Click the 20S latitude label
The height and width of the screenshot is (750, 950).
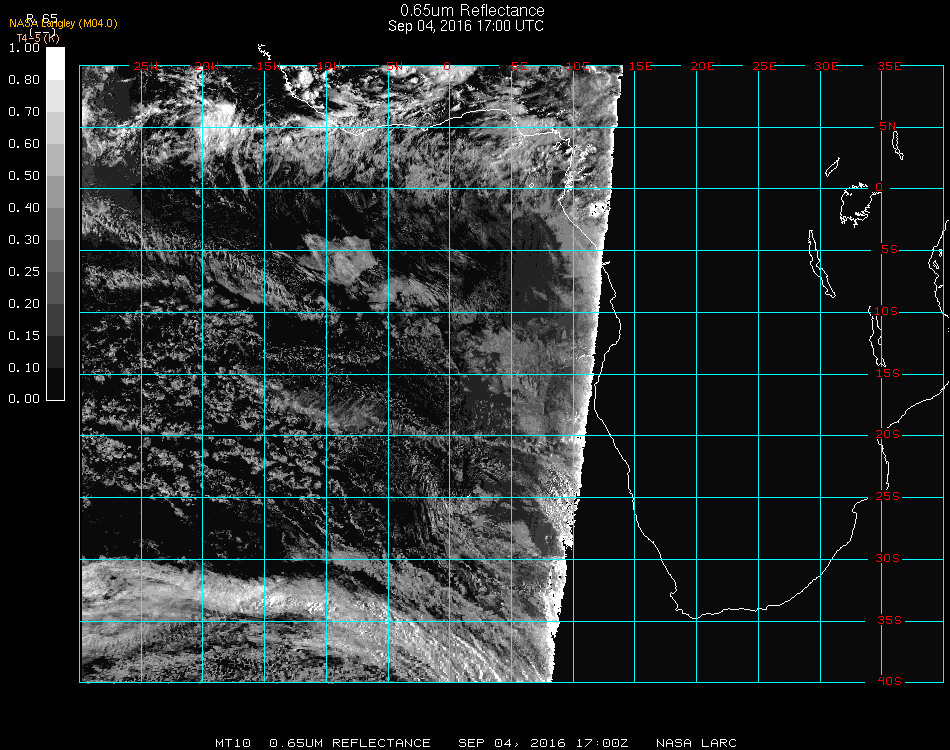(888, 435)
